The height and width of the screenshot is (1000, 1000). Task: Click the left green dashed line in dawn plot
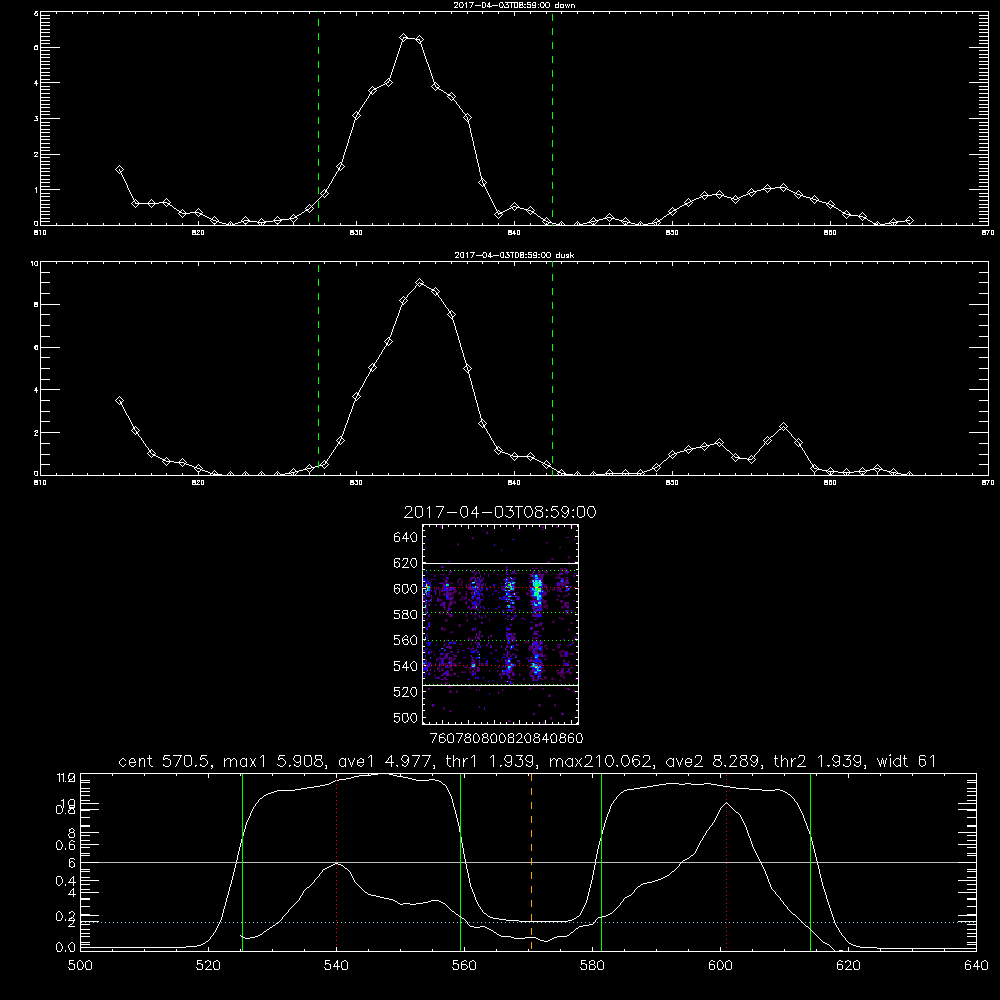coord(318,118)
